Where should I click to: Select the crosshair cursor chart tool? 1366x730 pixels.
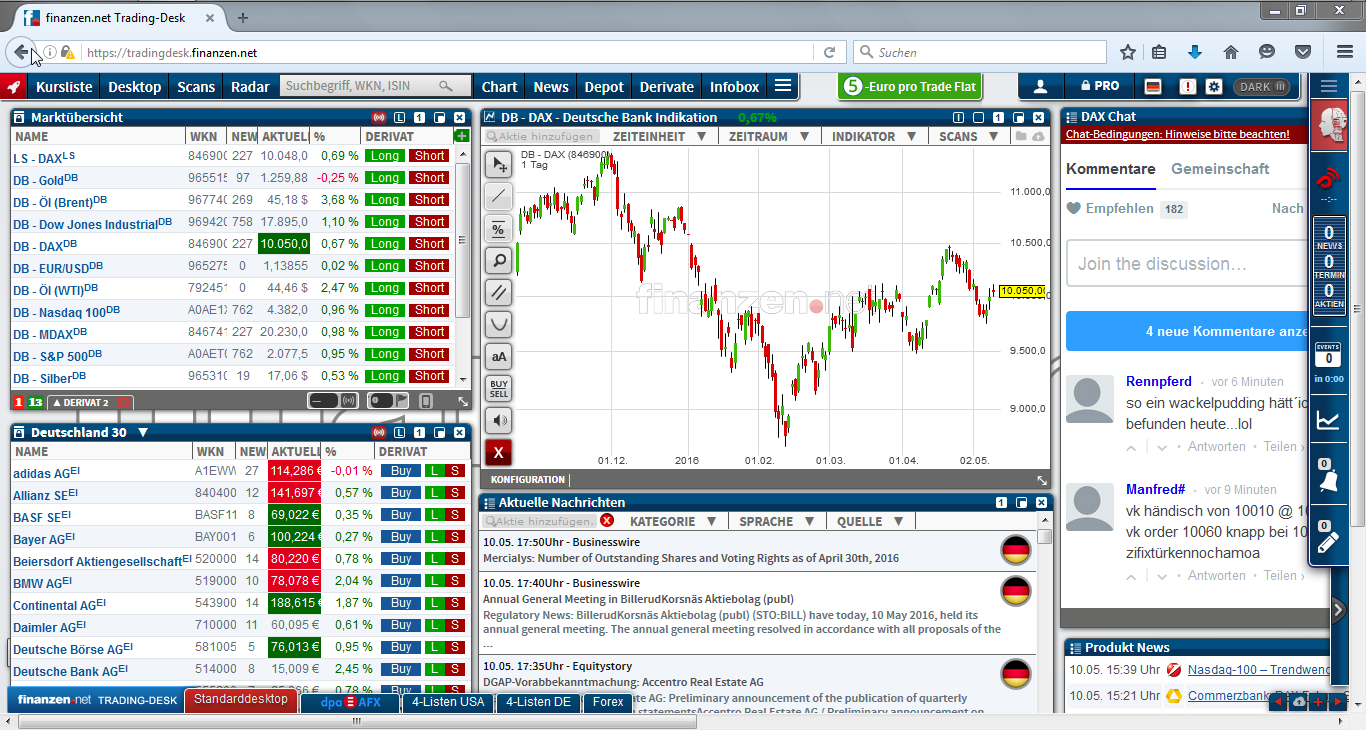(x=498, y=165)
